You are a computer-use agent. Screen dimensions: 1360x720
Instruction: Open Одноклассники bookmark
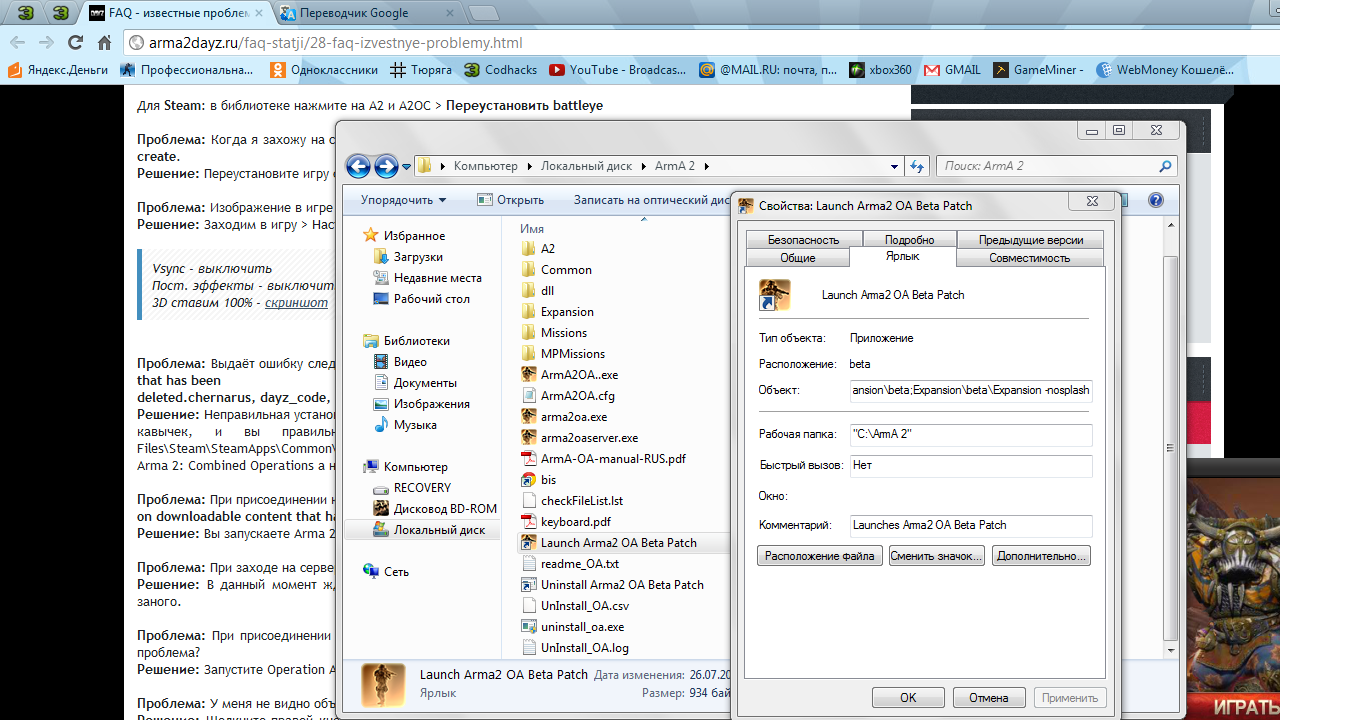[x=324, y=70]
